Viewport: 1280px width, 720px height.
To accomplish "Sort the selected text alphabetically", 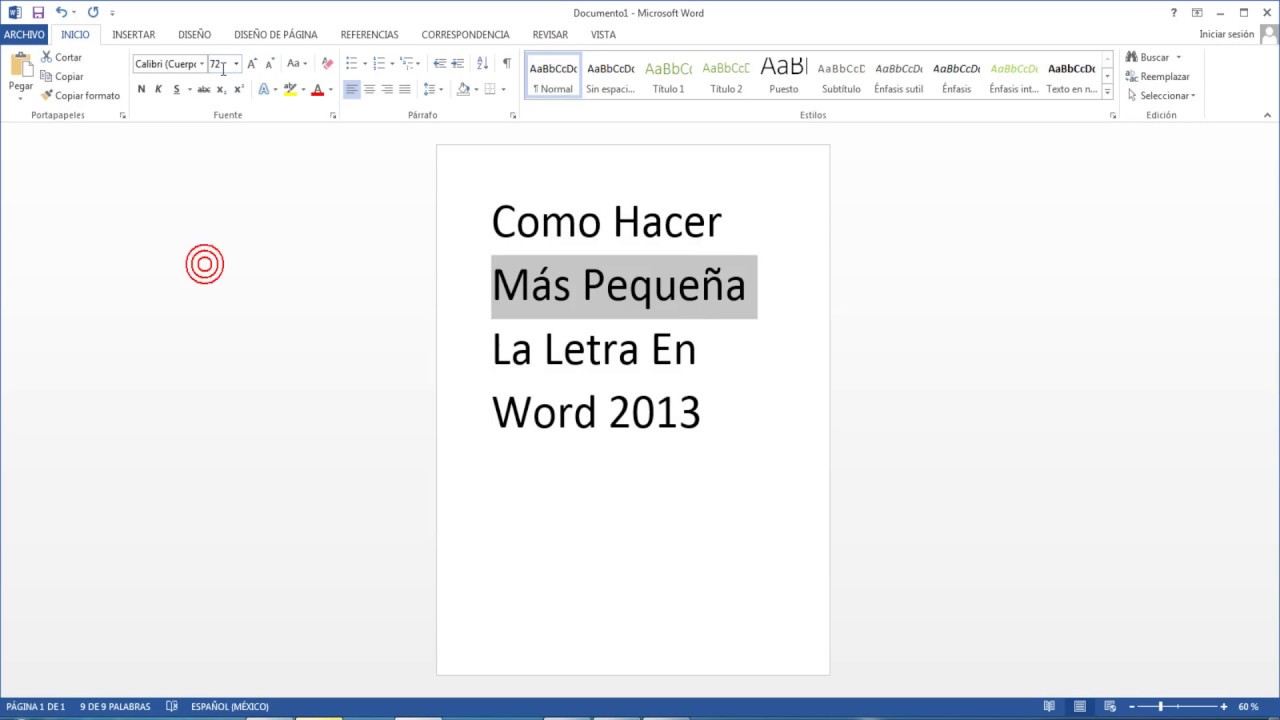I will (x=483, y=64).
